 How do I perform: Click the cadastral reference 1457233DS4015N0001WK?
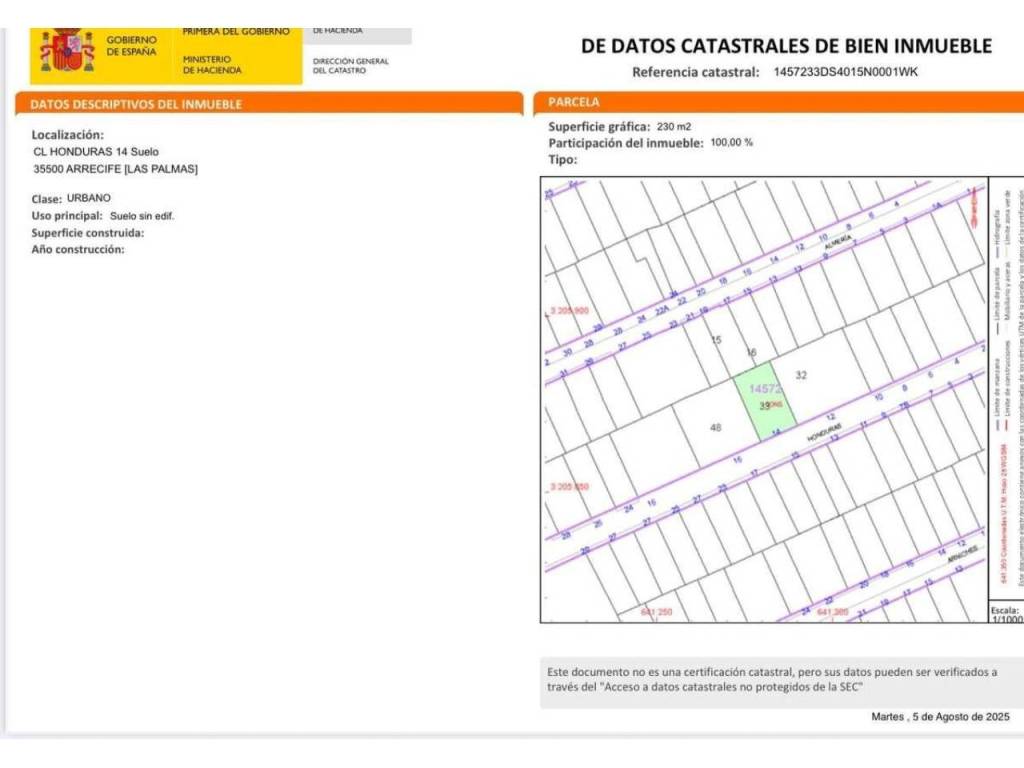point(845,72)
